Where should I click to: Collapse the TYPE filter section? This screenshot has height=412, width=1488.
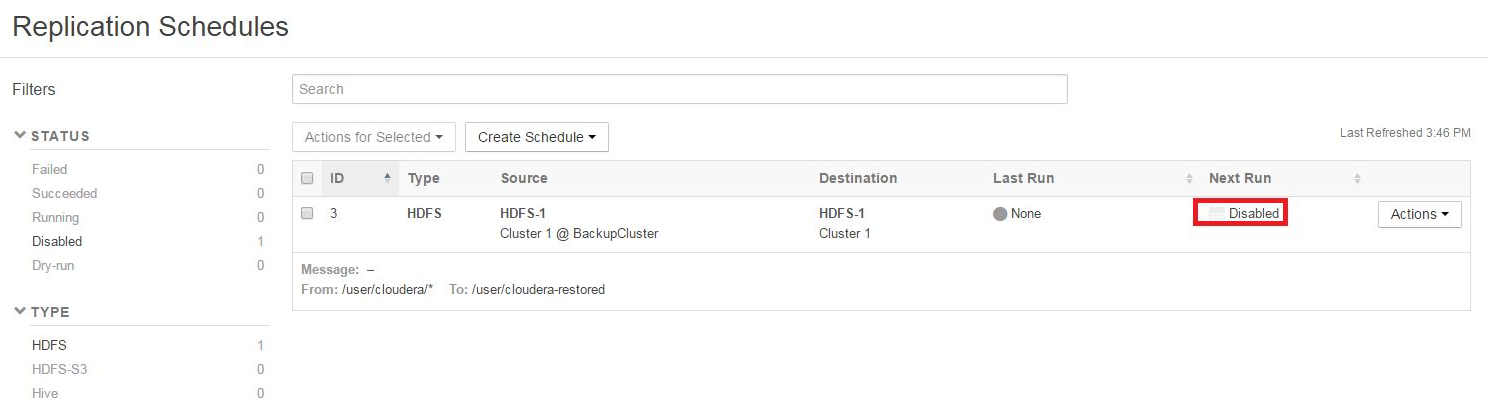(20, 312)
